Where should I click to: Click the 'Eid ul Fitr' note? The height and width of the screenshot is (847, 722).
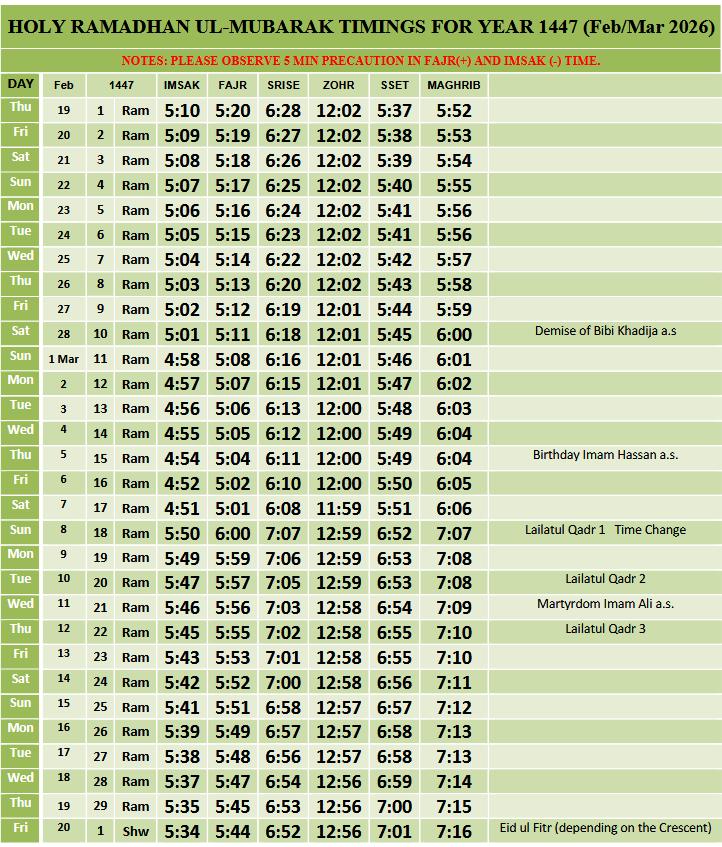click(605, 827)
